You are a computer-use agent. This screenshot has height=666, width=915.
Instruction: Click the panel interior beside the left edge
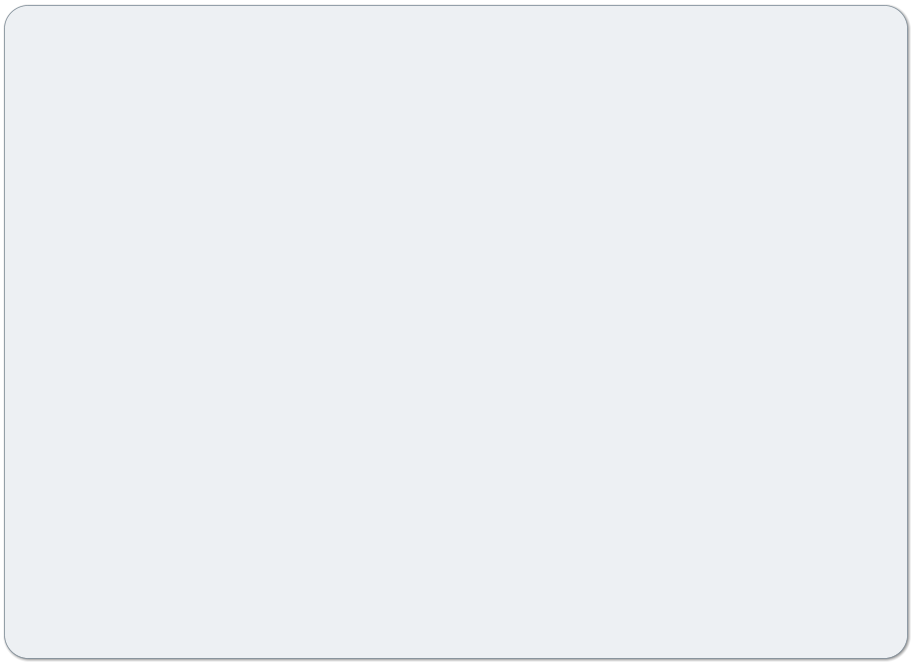pyautogui.click(x=16, y=332)
